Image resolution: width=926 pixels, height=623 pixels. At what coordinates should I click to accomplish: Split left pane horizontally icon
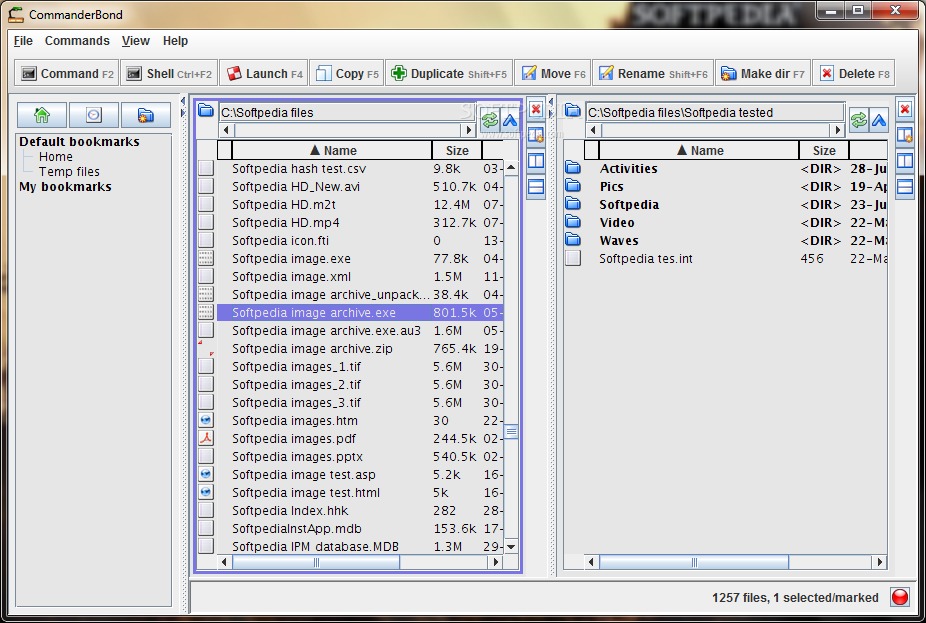pos(536,187)
